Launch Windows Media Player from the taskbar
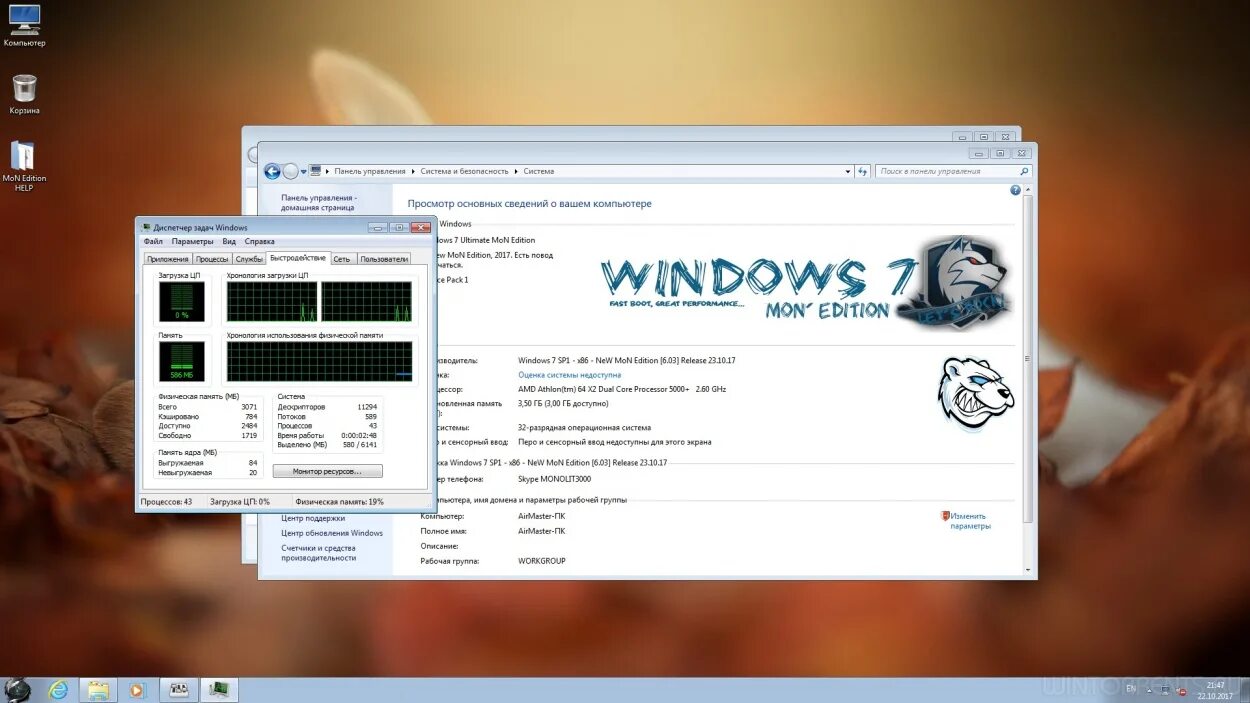 pyautogui.click(x=138, y=689)
